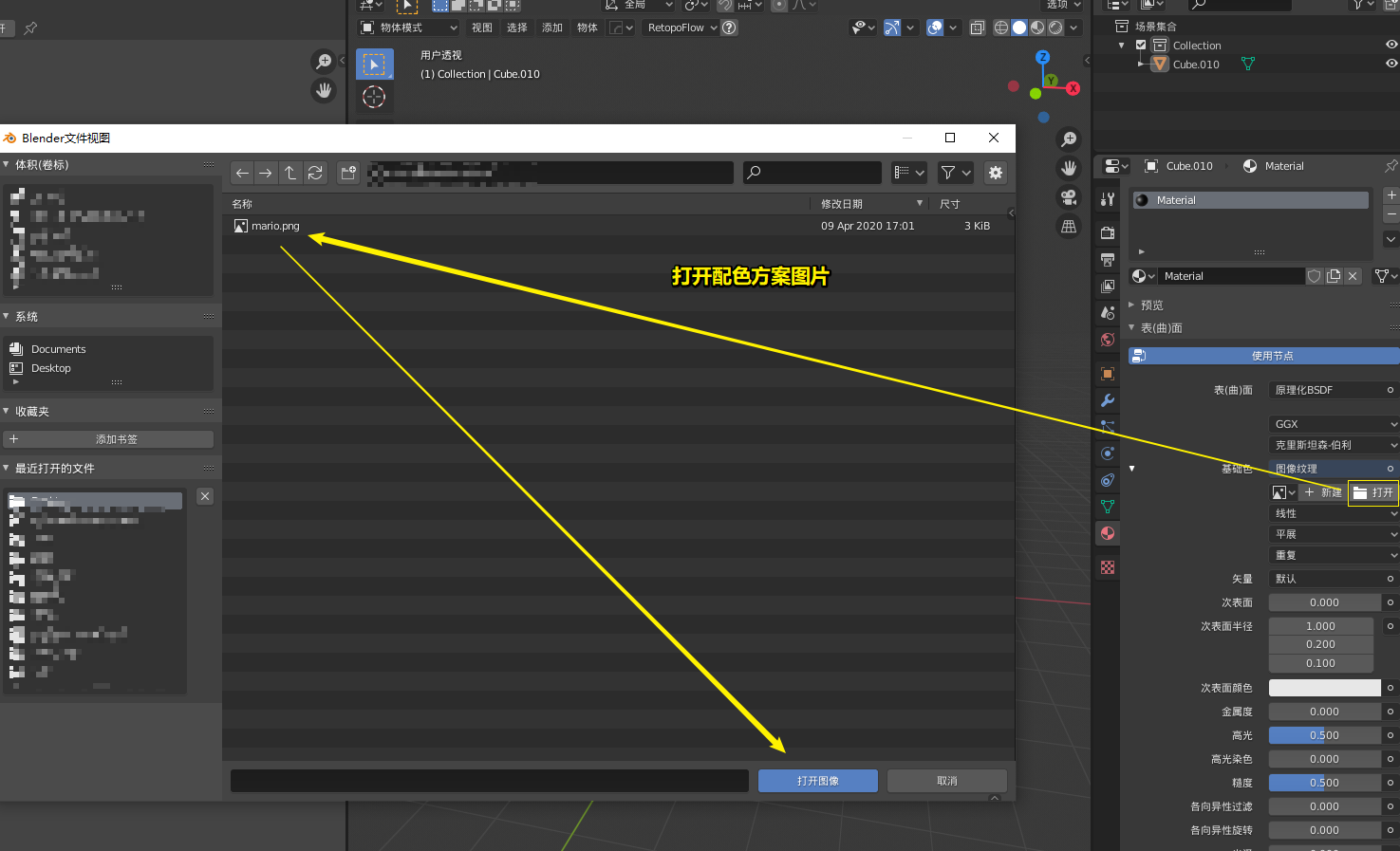
Task: Add a material slot with plus button
Action: (x=1391, y=194)
